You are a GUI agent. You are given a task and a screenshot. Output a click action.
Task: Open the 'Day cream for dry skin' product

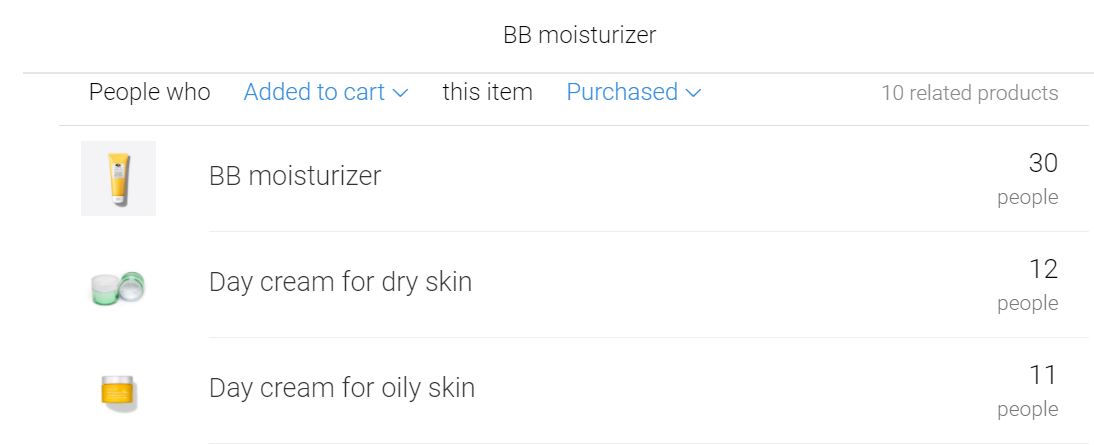pyautogui.click(x=340, y=282)
